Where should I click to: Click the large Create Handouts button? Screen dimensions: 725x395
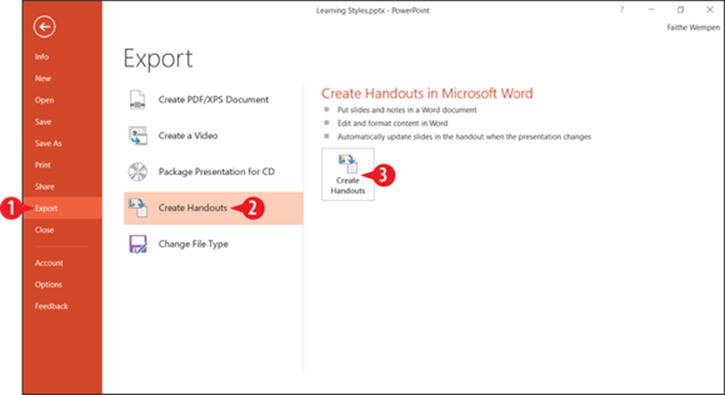pyautogui.click(x=348, y=174)
